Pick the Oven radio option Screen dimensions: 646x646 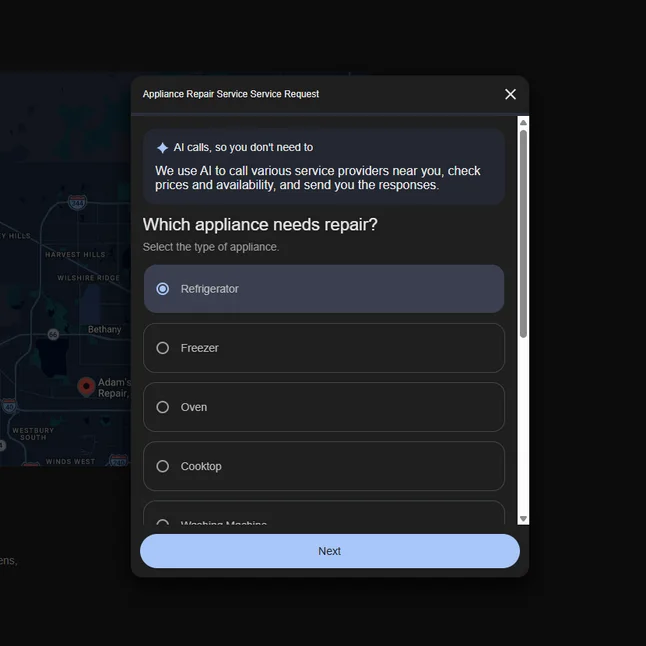[x=324, y=407]
